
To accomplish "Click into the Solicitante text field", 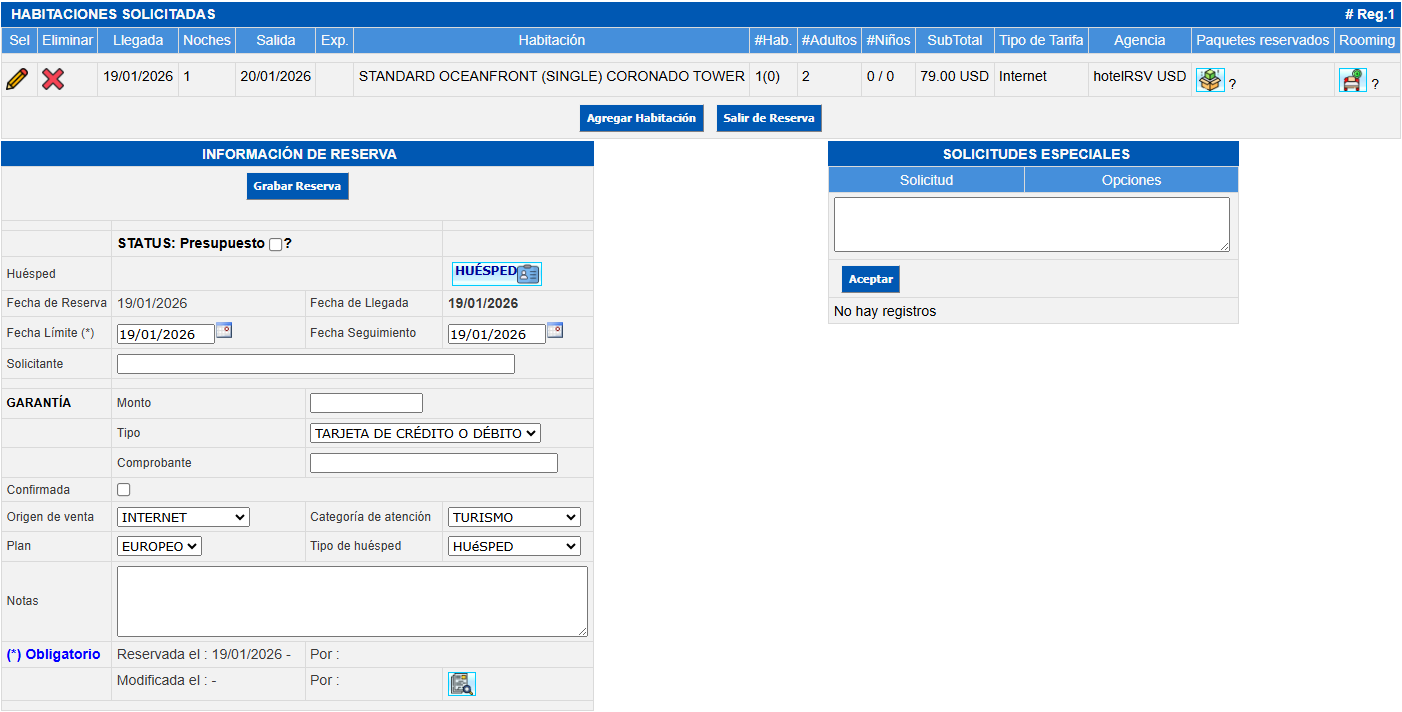I will tap(315, 364).
